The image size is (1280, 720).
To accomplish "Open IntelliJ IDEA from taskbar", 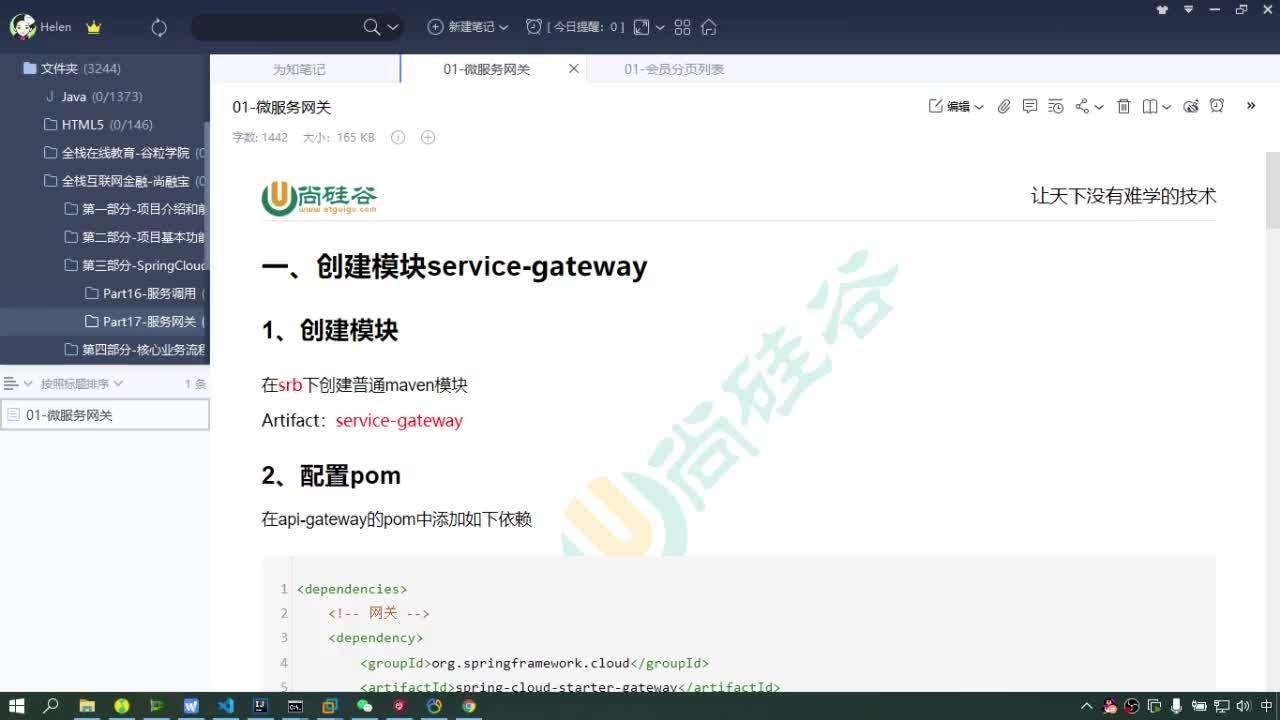I will click(x=260, y=706).
